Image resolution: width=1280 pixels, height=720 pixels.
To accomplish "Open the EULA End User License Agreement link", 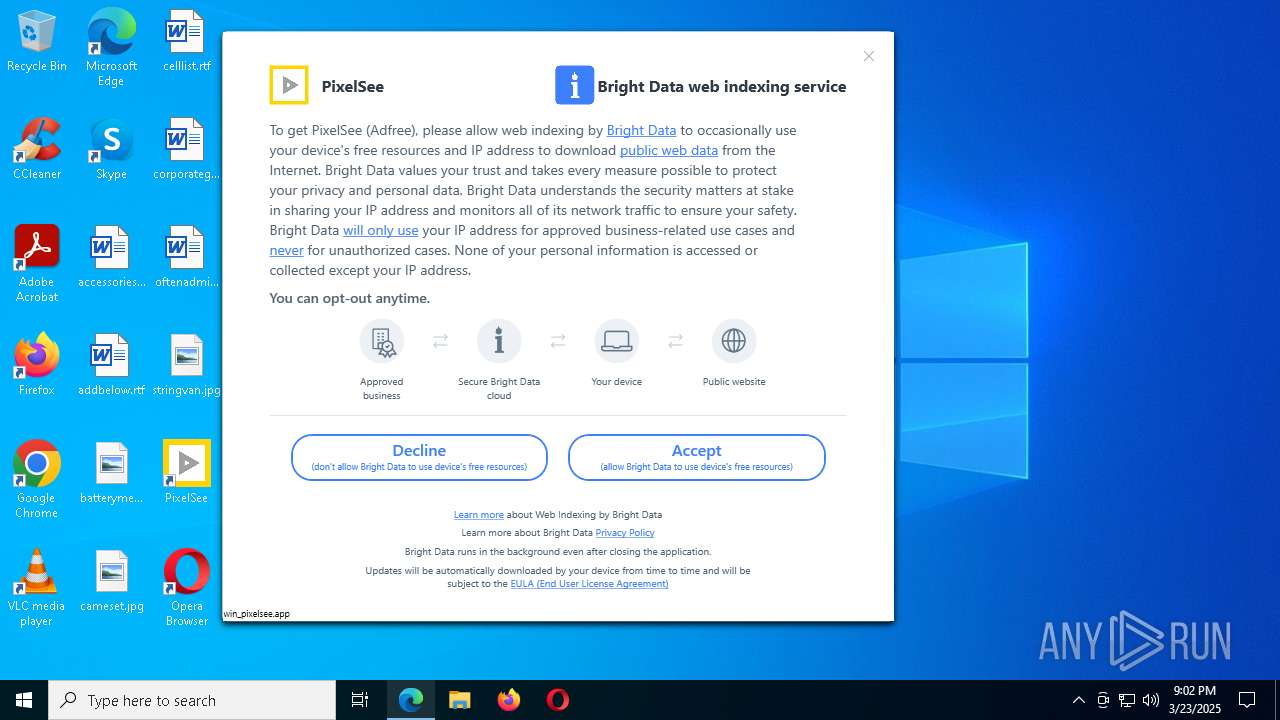I will tap(589, 584).
